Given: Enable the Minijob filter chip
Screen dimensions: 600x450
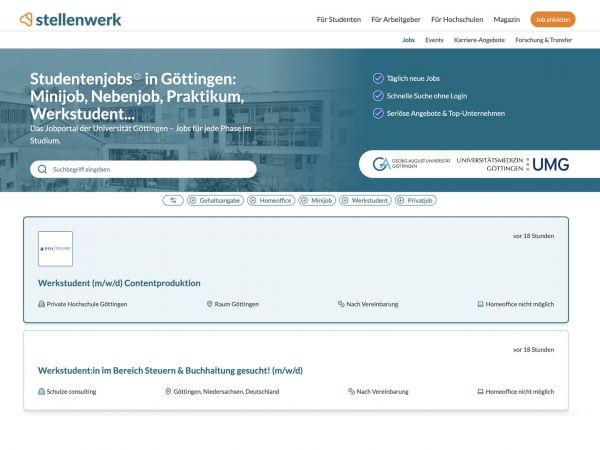Looking at the screenshot, I should [318, 201].
